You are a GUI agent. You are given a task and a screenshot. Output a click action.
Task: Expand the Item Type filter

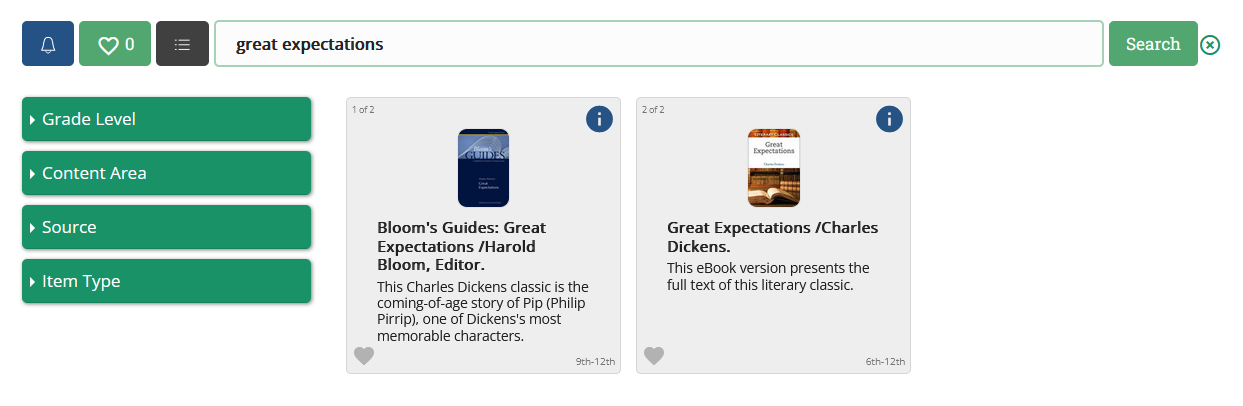pos(167,281)
